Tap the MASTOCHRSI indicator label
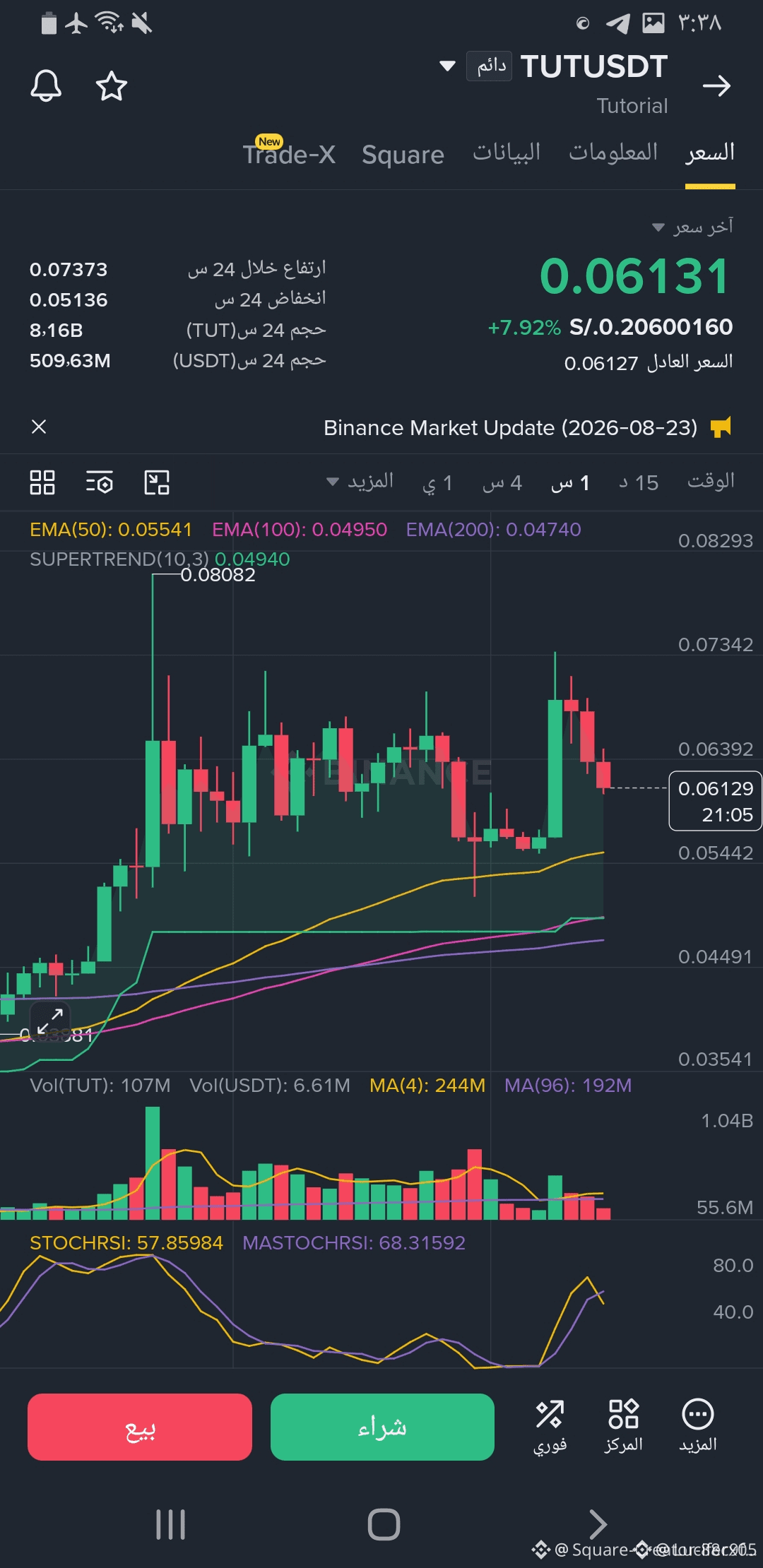The width and height of the screenshot is (763, 1568). [x=354, y=1243]
